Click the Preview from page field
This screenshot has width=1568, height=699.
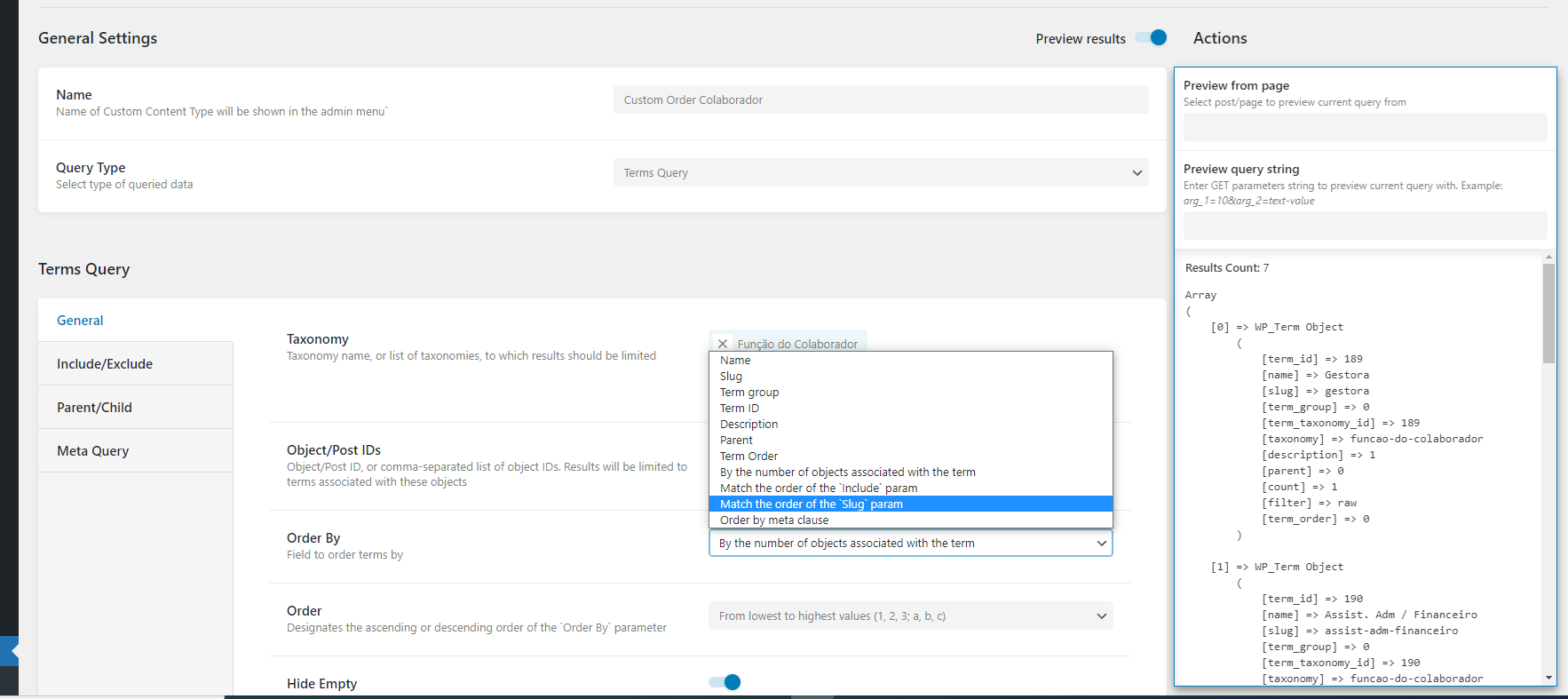[x=1365, y=127]
